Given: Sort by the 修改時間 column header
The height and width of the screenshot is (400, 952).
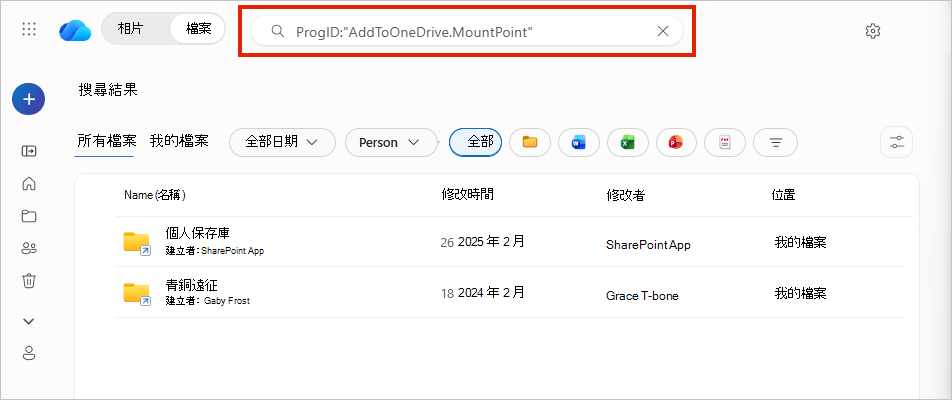Looking at the screenshot, I should 468,194.
